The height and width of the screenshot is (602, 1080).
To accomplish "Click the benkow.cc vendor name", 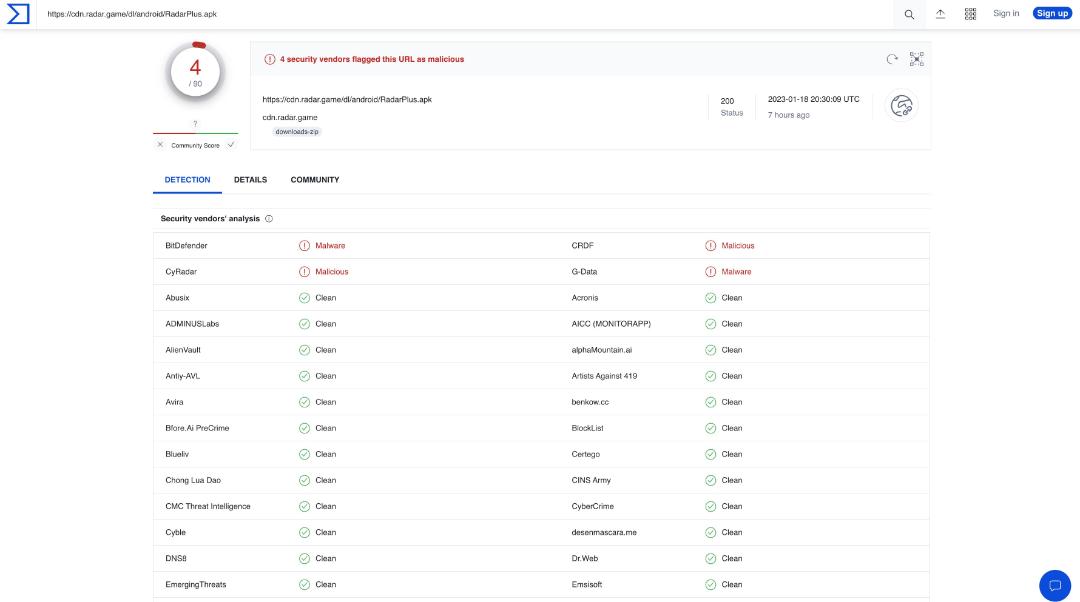I will [x=590, y=402].
